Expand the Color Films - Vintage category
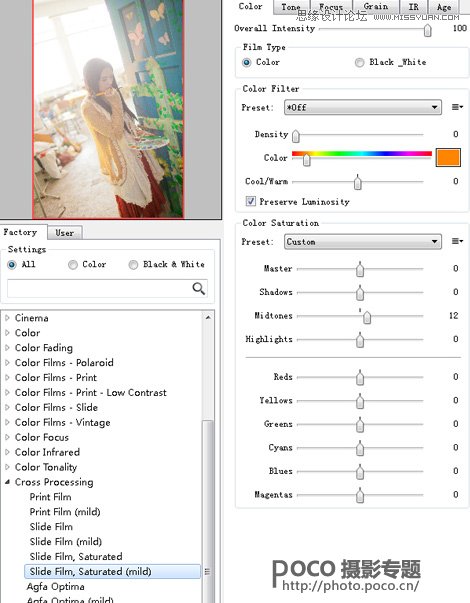This screenshot has width=470, height=603. [7, 422]
